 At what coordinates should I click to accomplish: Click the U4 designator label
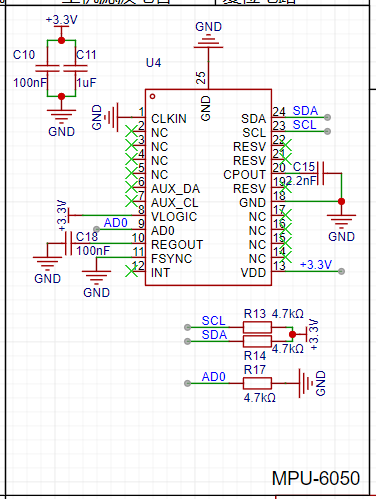pos(153,63)
